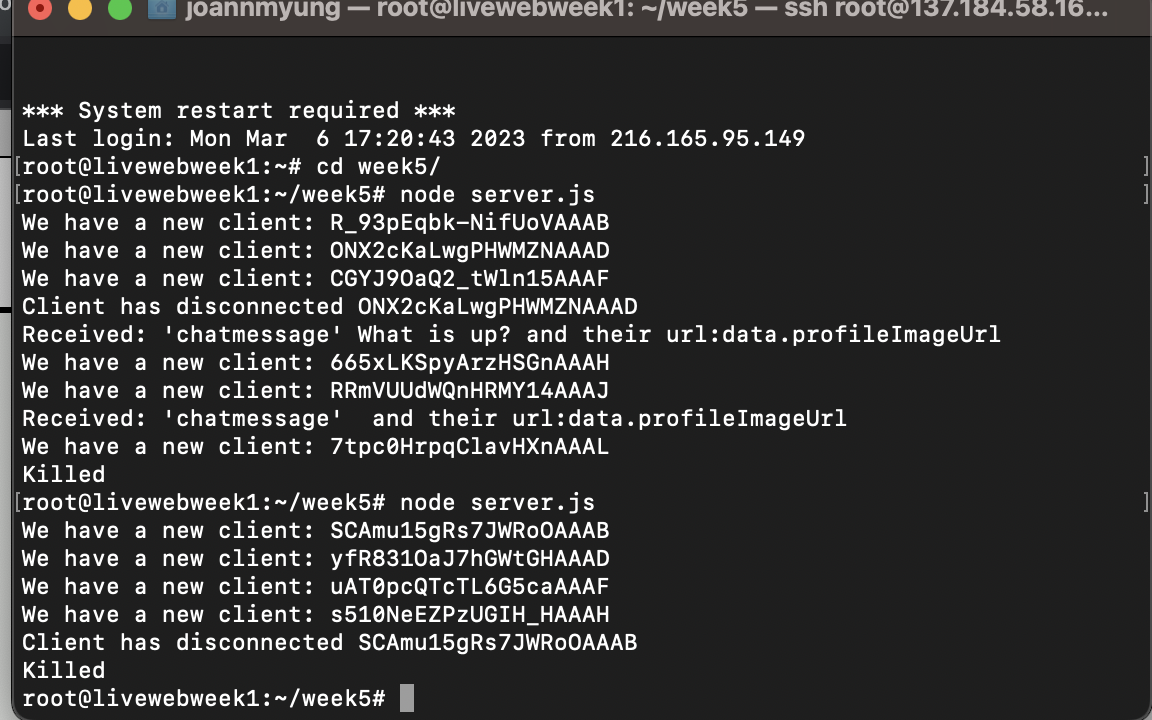Image resolution: width=1152 pixels, height=720 pixels.
Task: Click right bracket mark beside 'cd week5/' line
Action: 1145,166
